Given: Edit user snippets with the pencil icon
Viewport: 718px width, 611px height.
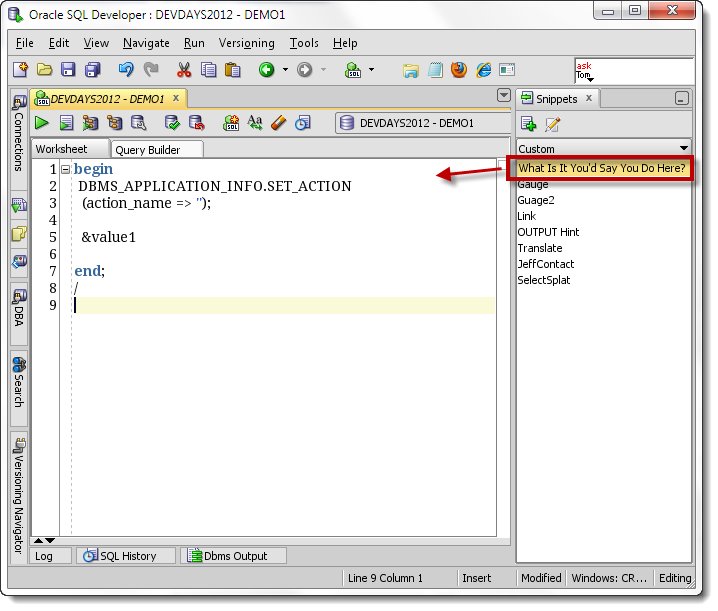Looking at the screenshot, I should 552,124.
